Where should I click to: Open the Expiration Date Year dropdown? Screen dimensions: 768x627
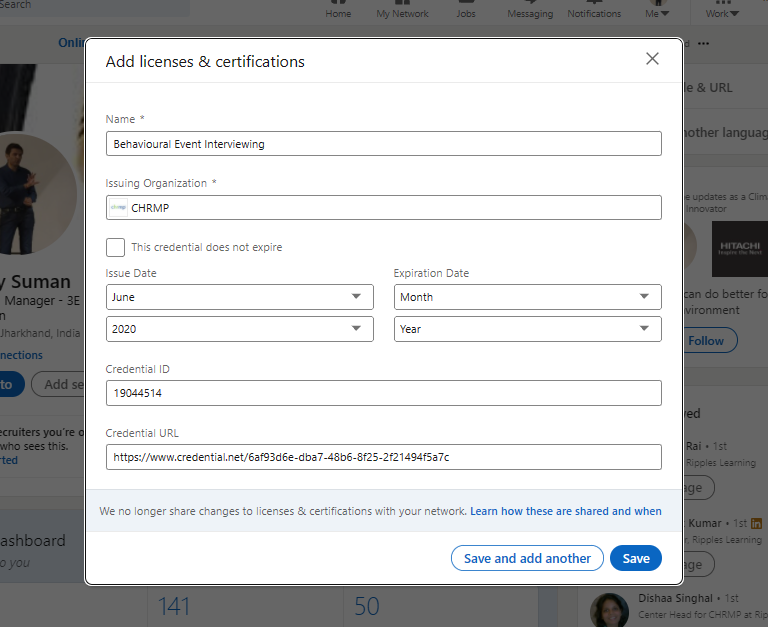pos(528,329)
